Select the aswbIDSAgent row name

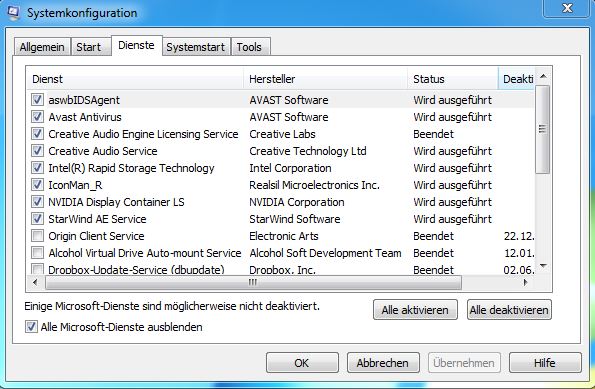pyautogui.click(x=84, y=100)
